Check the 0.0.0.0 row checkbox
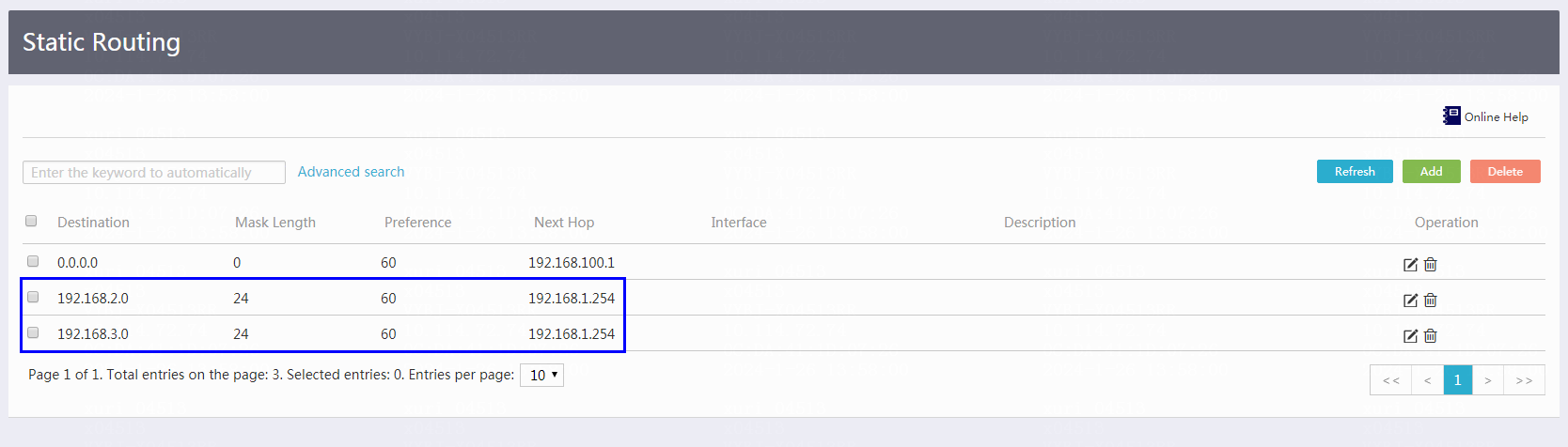This screenshot has width=1568, height=447. (33, 261)
